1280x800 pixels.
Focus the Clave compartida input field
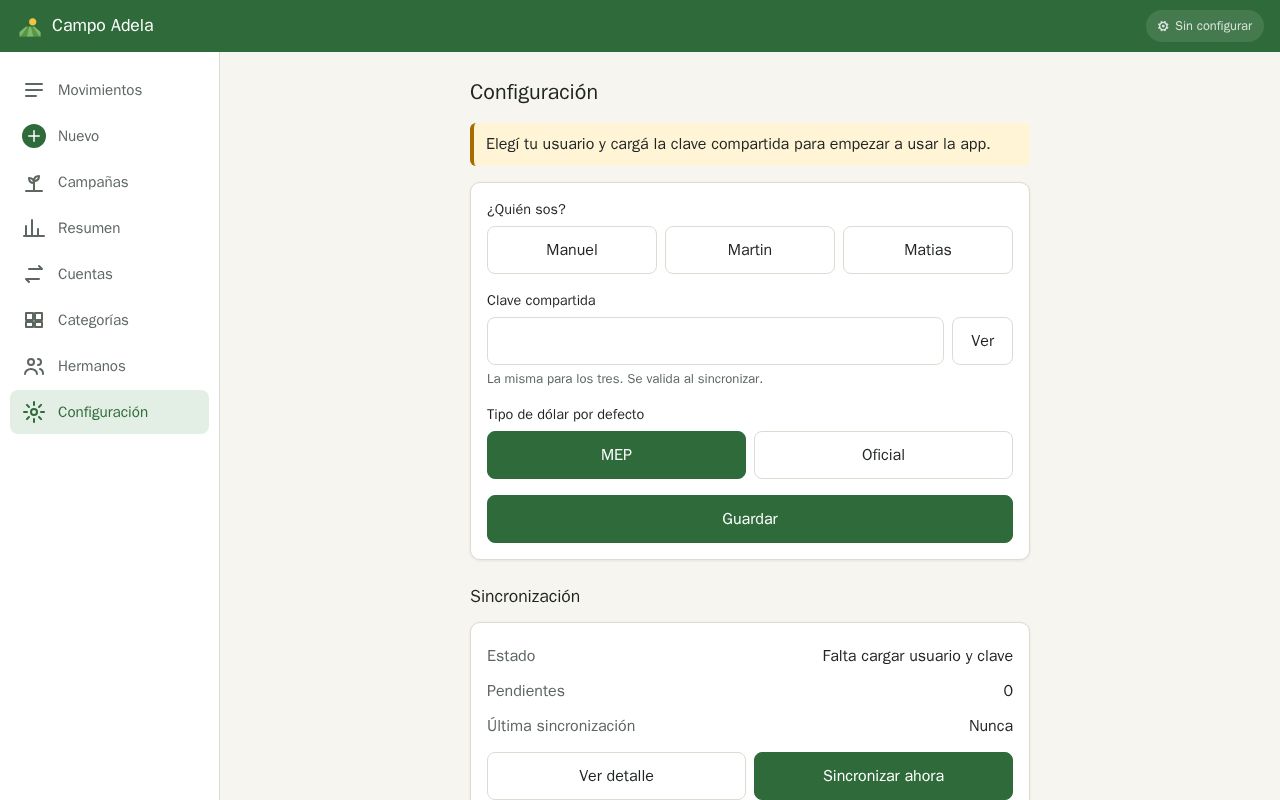[x=715, y=341]
